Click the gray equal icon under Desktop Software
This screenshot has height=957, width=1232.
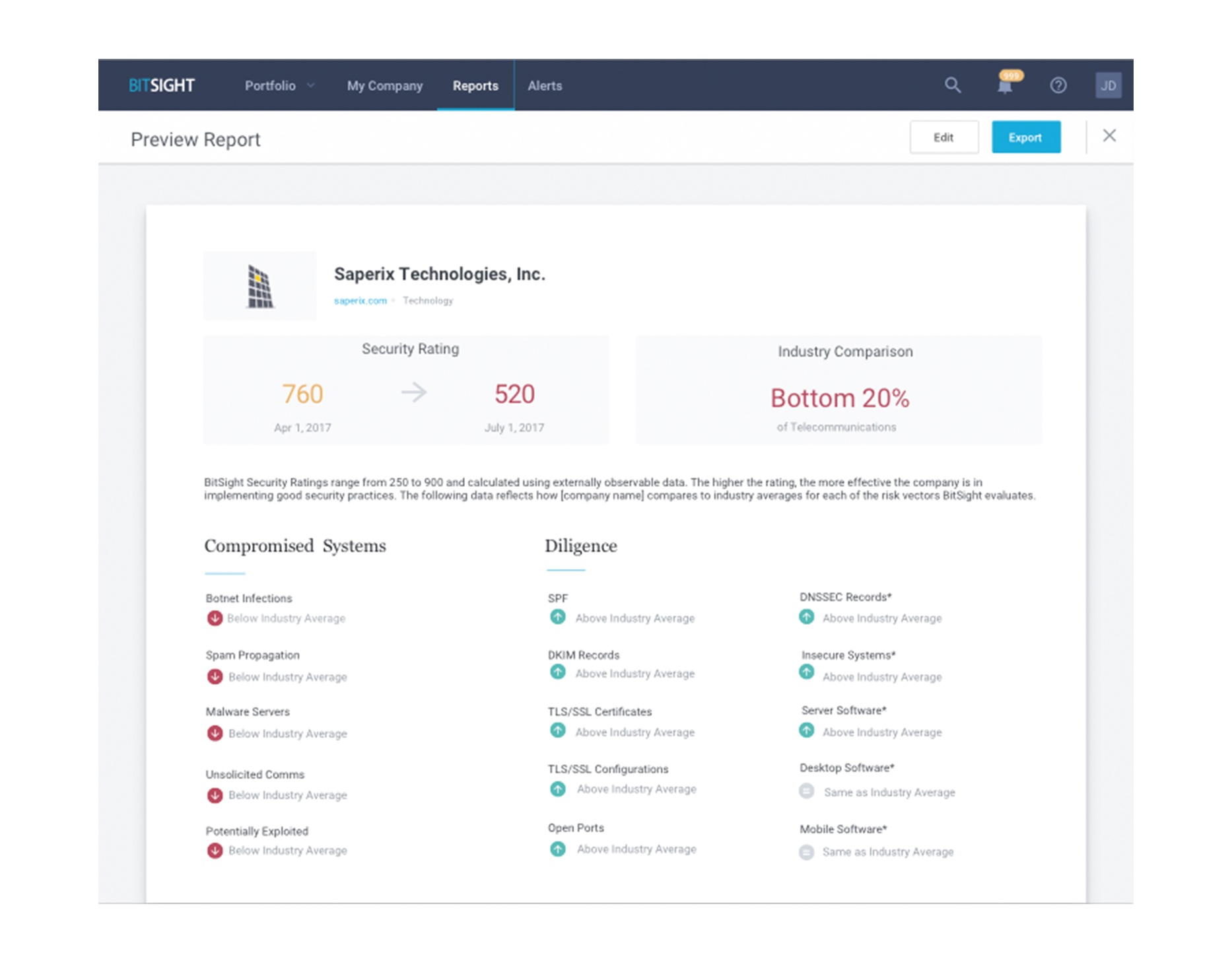[806, 791]
